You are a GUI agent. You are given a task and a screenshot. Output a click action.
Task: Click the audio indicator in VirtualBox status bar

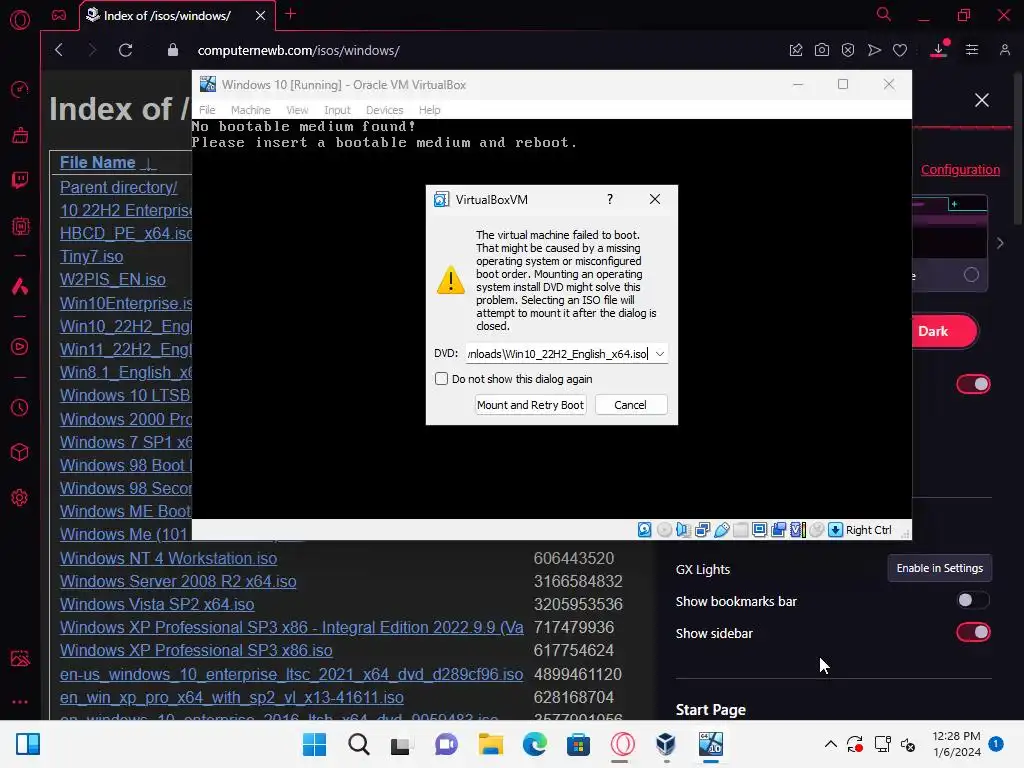point(683,530)
